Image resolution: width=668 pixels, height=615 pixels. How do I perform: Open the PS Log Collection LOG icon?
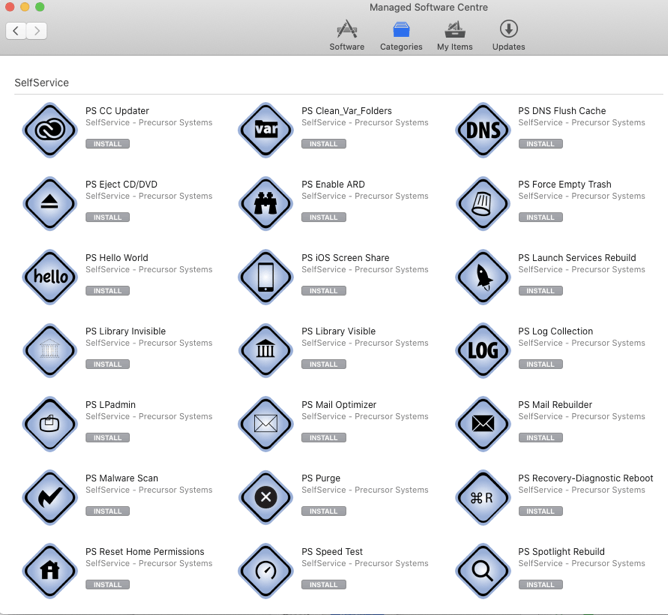coord(483,351)
